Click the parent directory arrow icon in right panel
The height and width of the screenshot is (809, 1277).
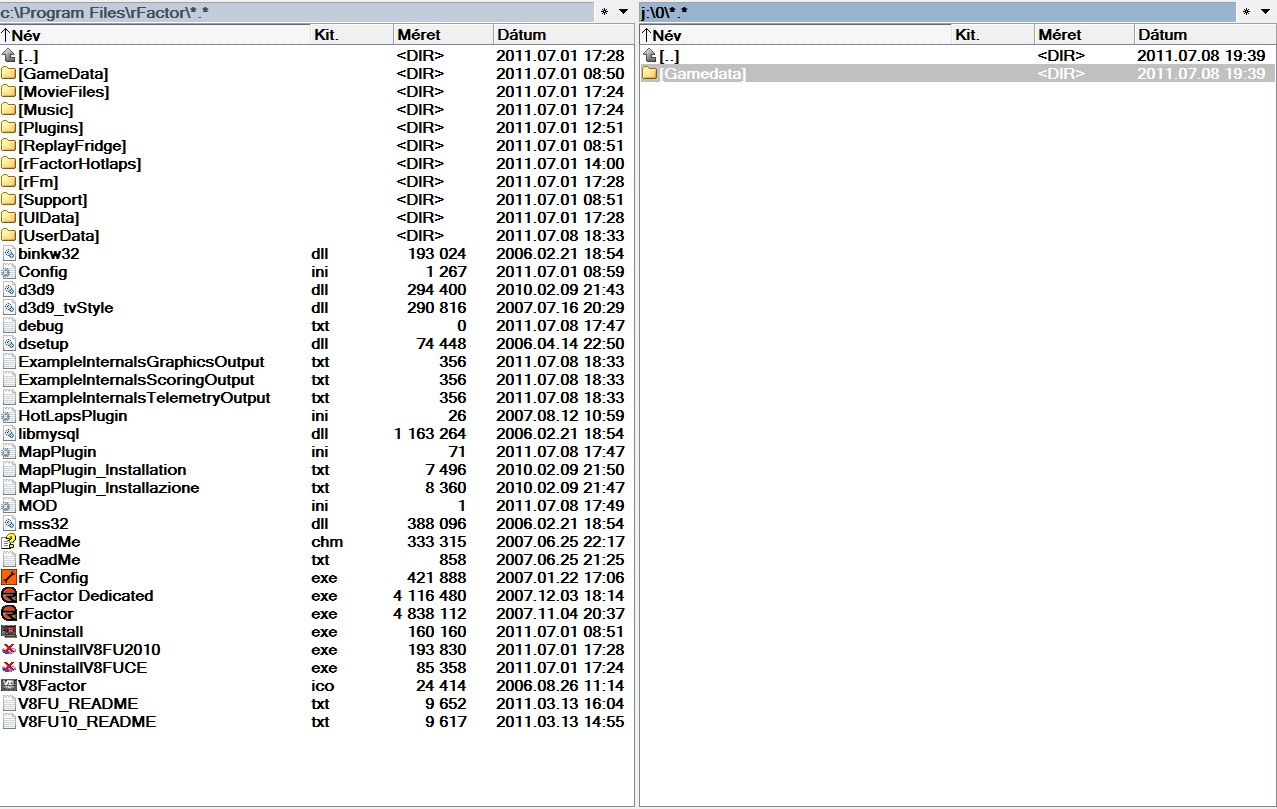coord(649,56)
